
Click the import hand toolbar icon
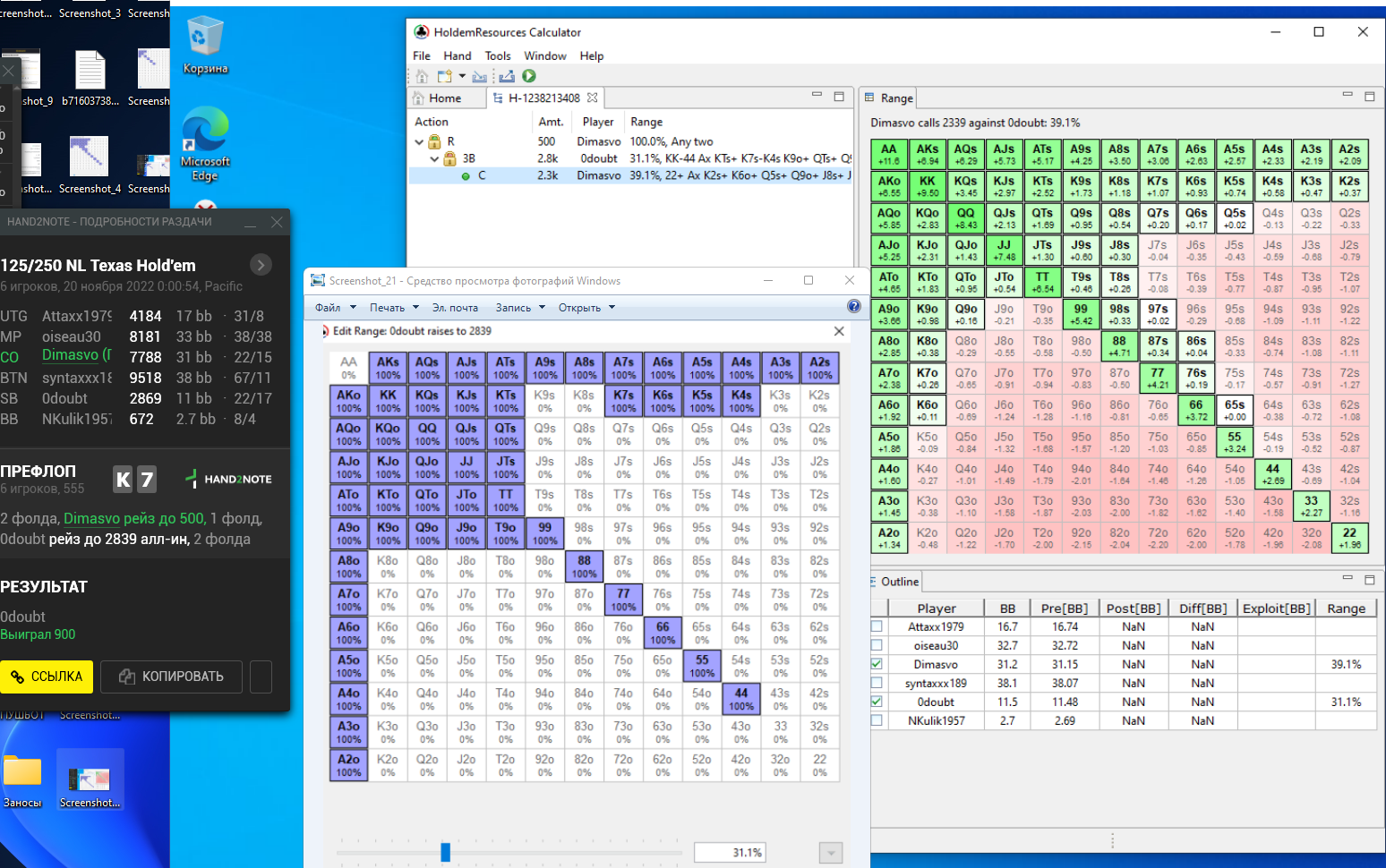pyautogui.click(x=480, y=77)
